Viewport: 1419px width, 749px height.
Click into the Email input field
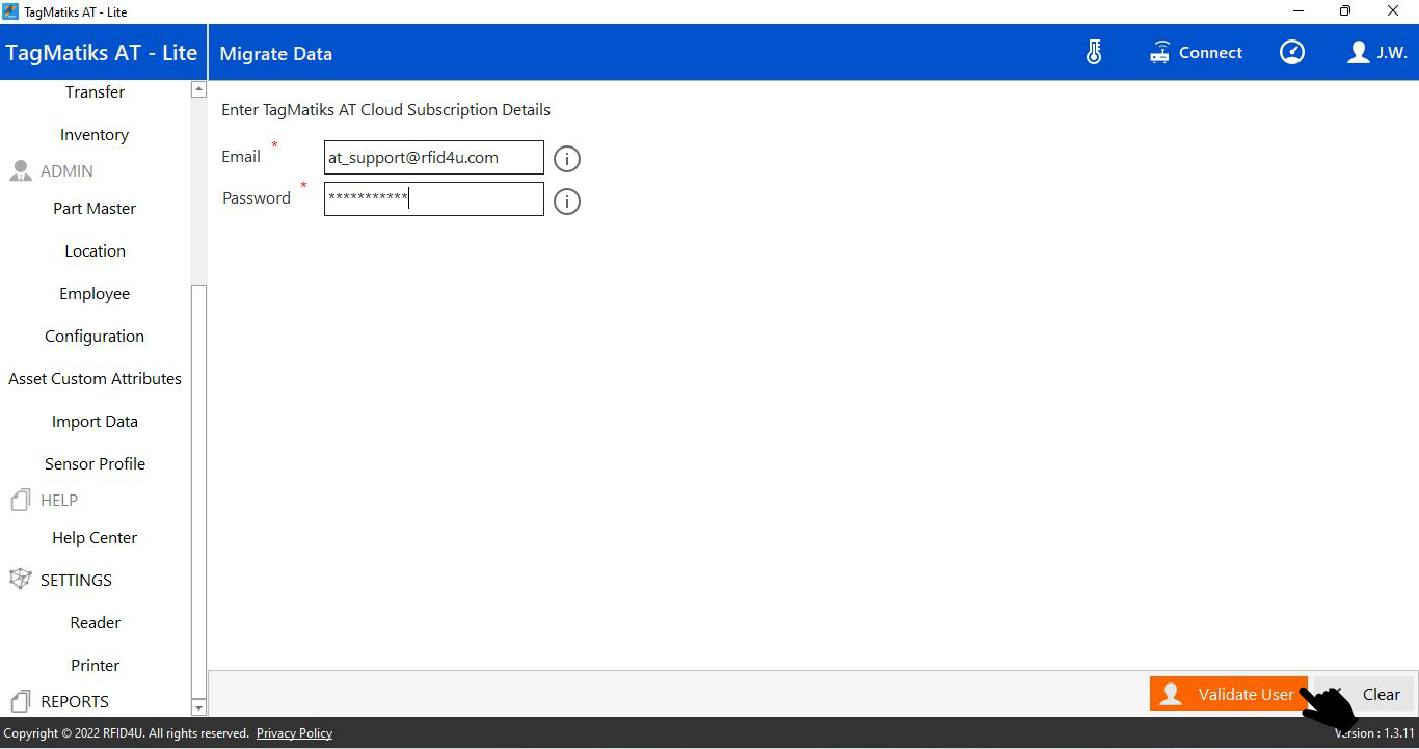pyautogui.click(x=433, y=158)
